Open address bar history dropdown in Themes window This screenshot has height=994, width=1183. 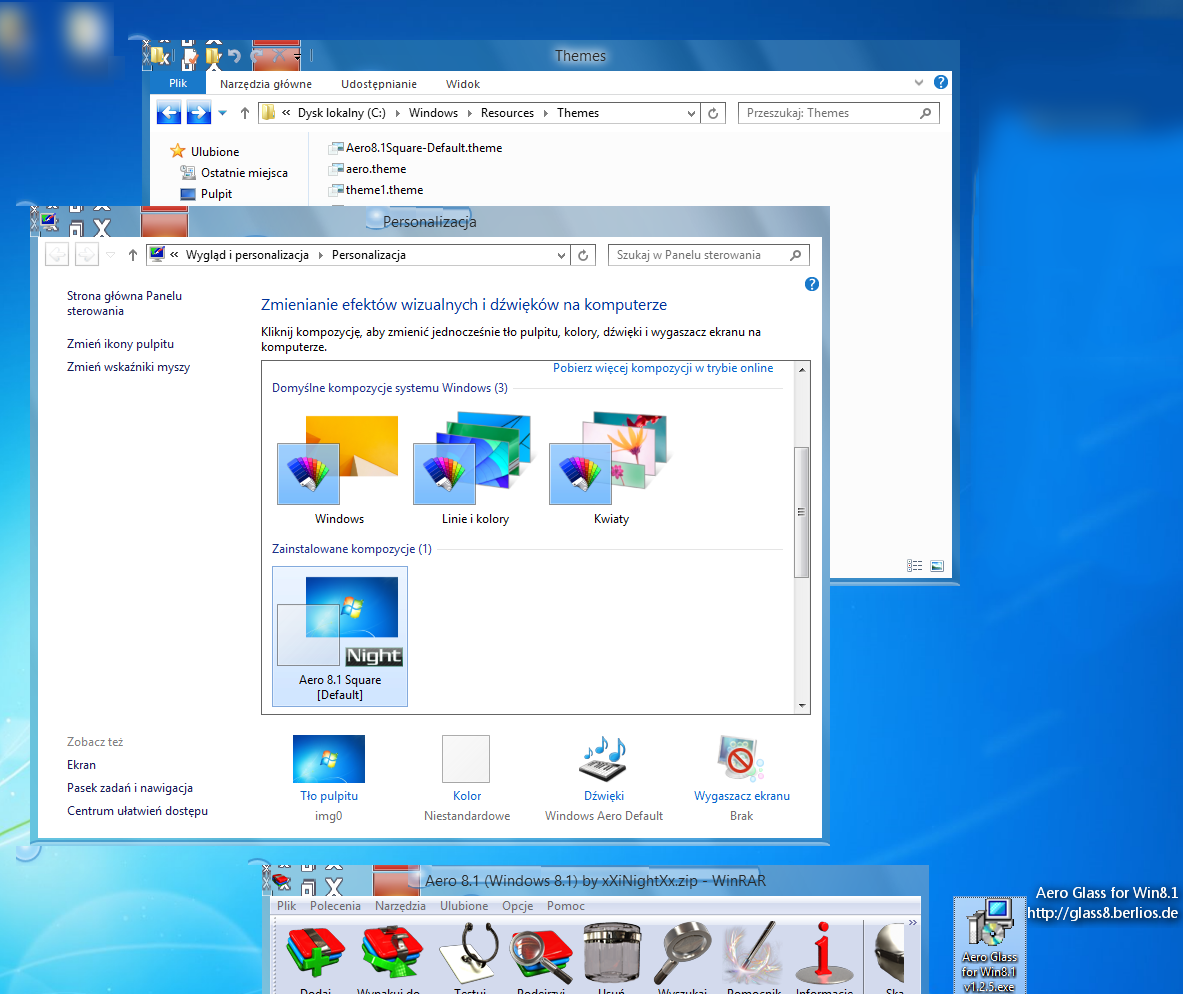tap(691, 113)
